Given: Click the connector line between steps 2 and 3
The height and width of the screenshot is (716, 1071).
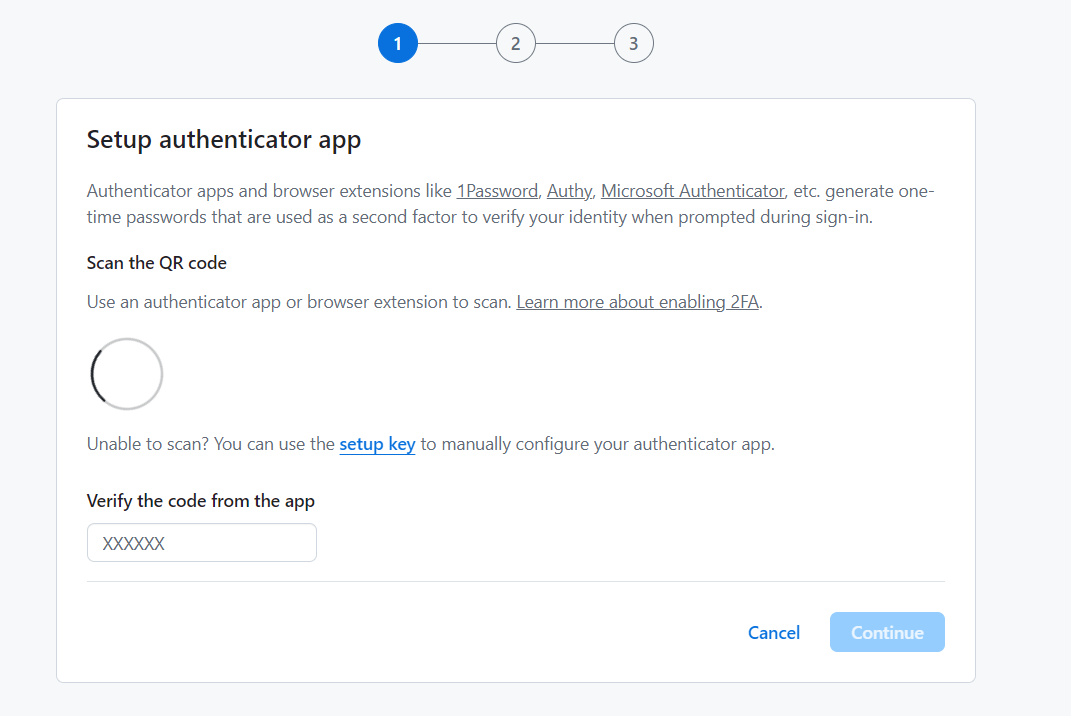Looking at the screenshot, I should coord(574,44).
